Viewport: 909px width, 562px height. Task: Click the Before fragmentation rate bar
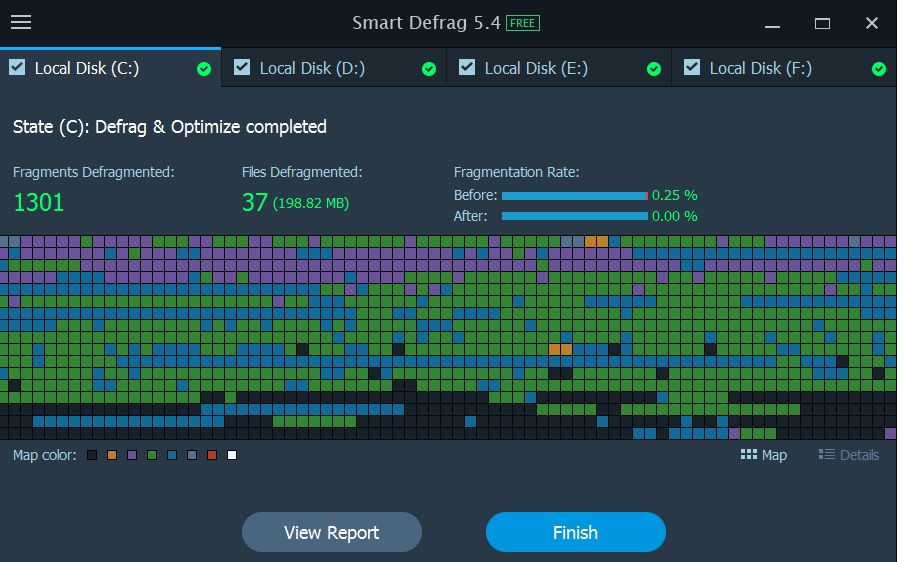(575, 196)
